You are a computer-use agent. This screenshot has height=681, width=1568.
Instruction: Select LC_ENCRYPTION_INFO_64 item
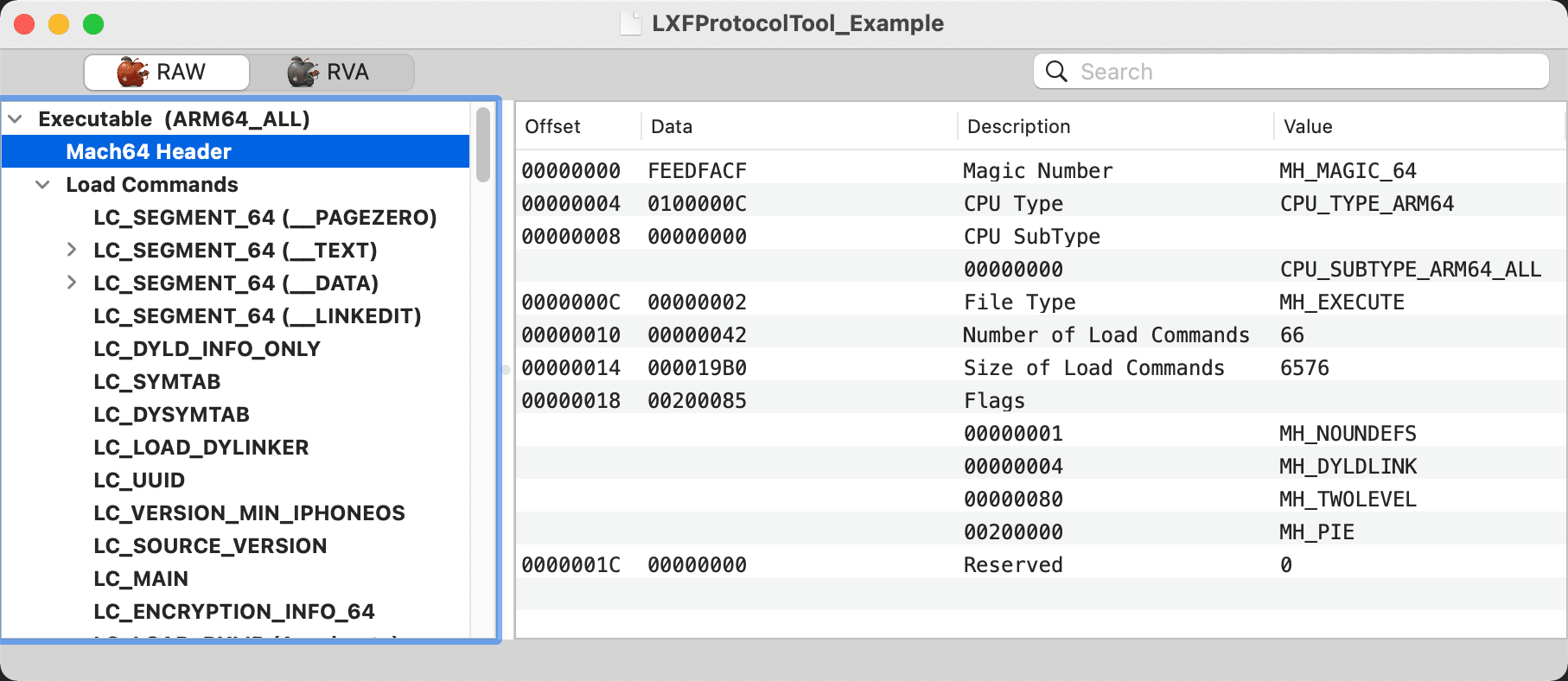click(234, 612)
